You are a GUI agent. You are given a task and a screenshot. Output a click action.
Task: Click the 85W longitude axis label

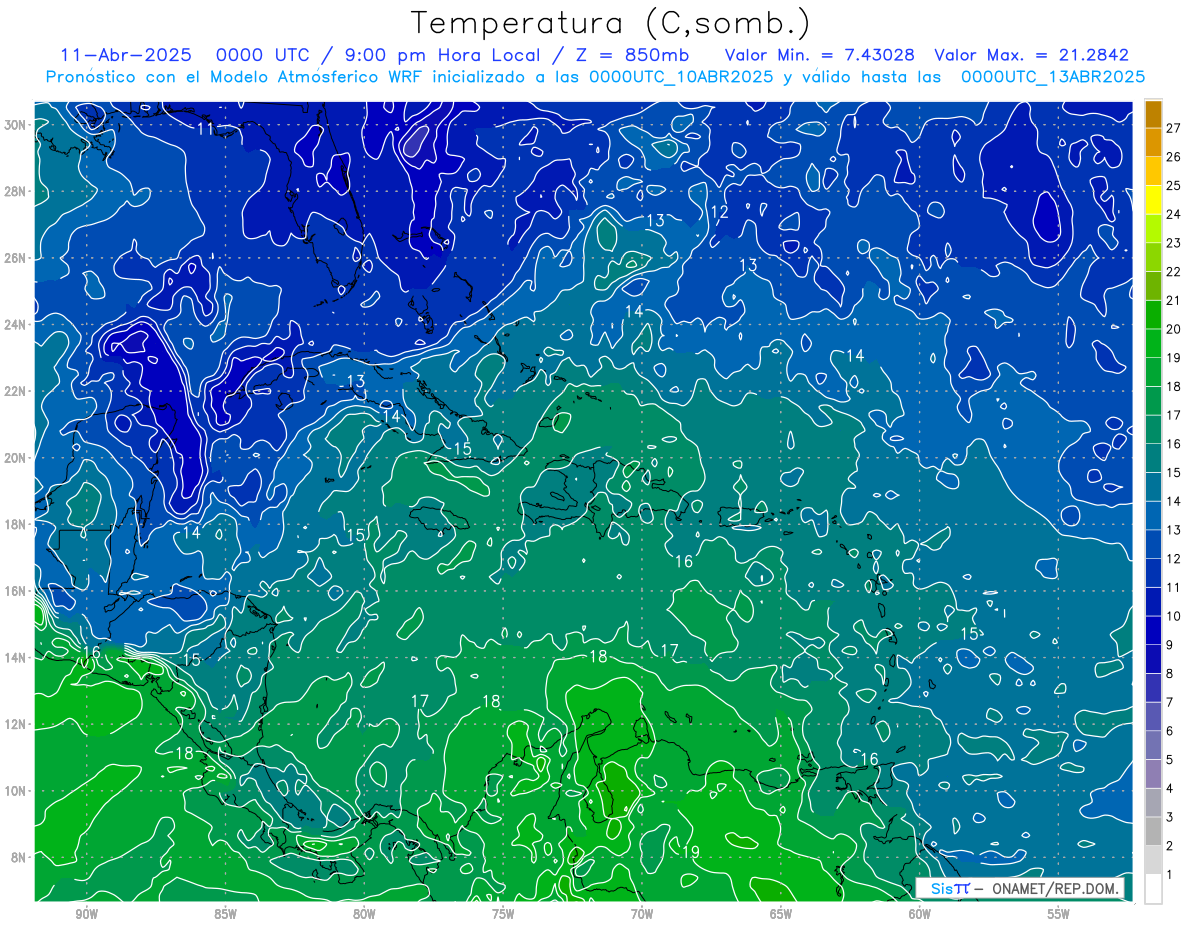click(x=225, y=915)
